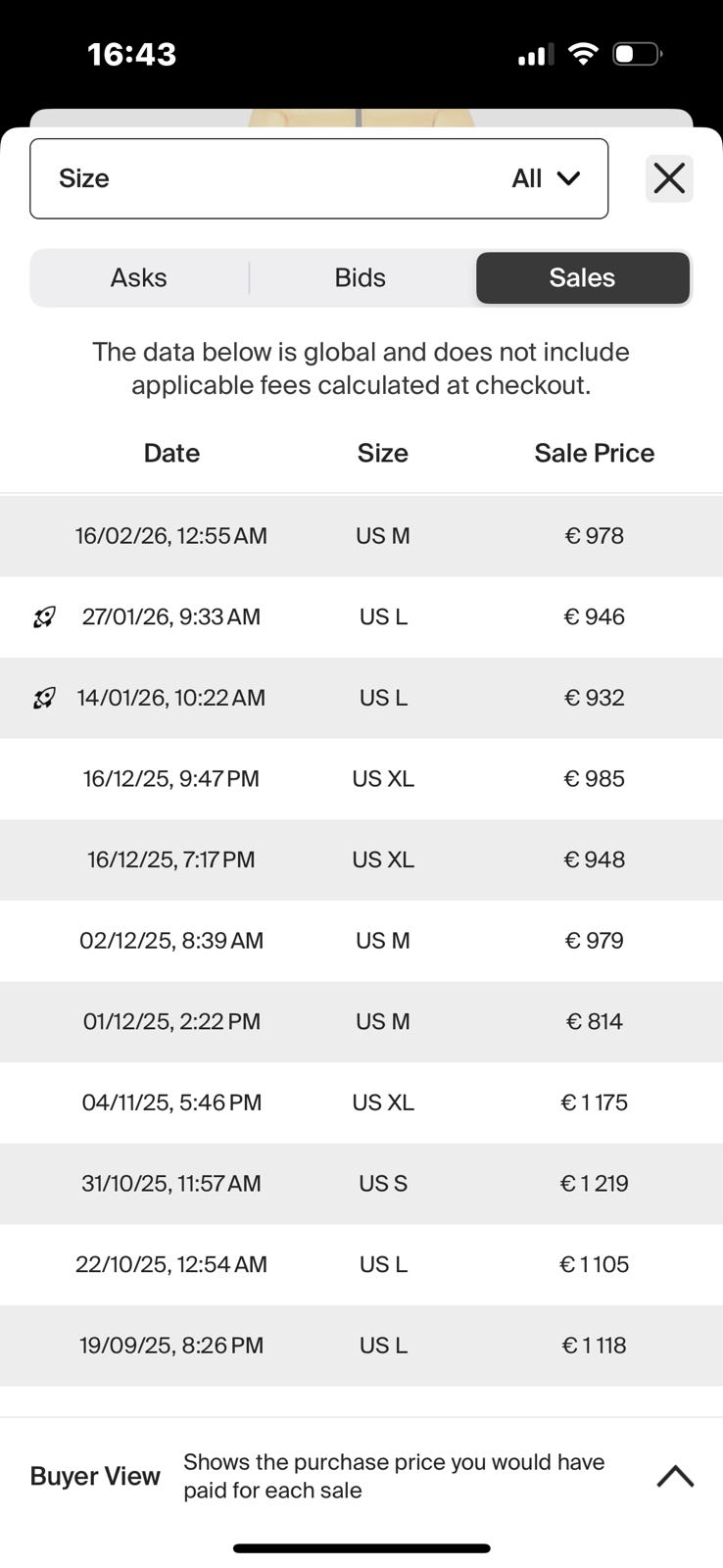Tap the Wi-Fi status icon
This screenshot has height=1568, width=723.
tap(583, 54)
